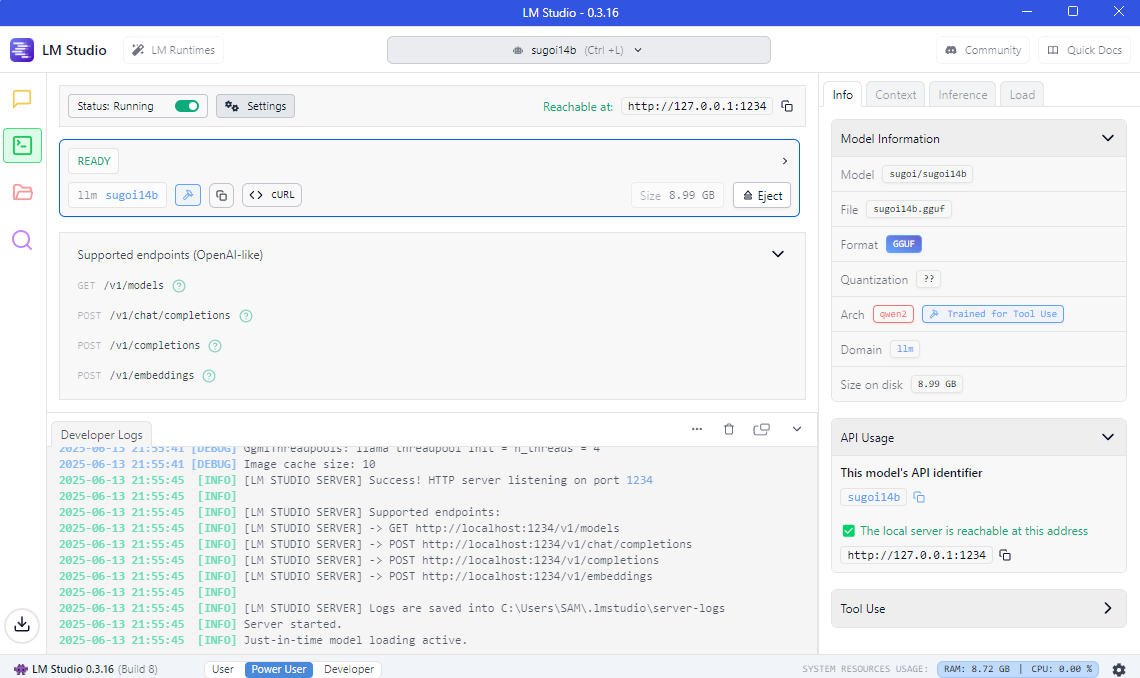Clear Developer Logs with trash icon
This screenshot has width=1140, height=678.
tap(728, 429)
